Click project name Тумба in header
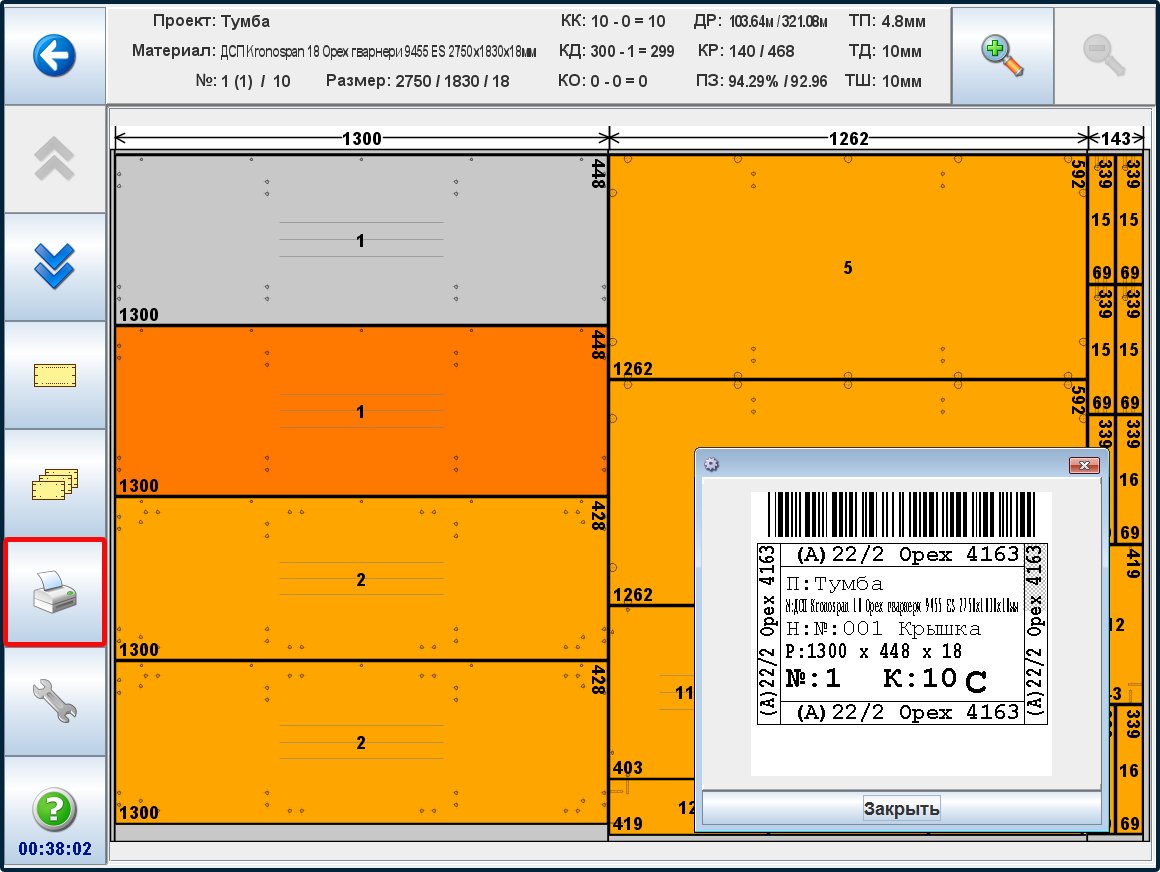This screenshot has width=1160, height=872. [246, 21]
